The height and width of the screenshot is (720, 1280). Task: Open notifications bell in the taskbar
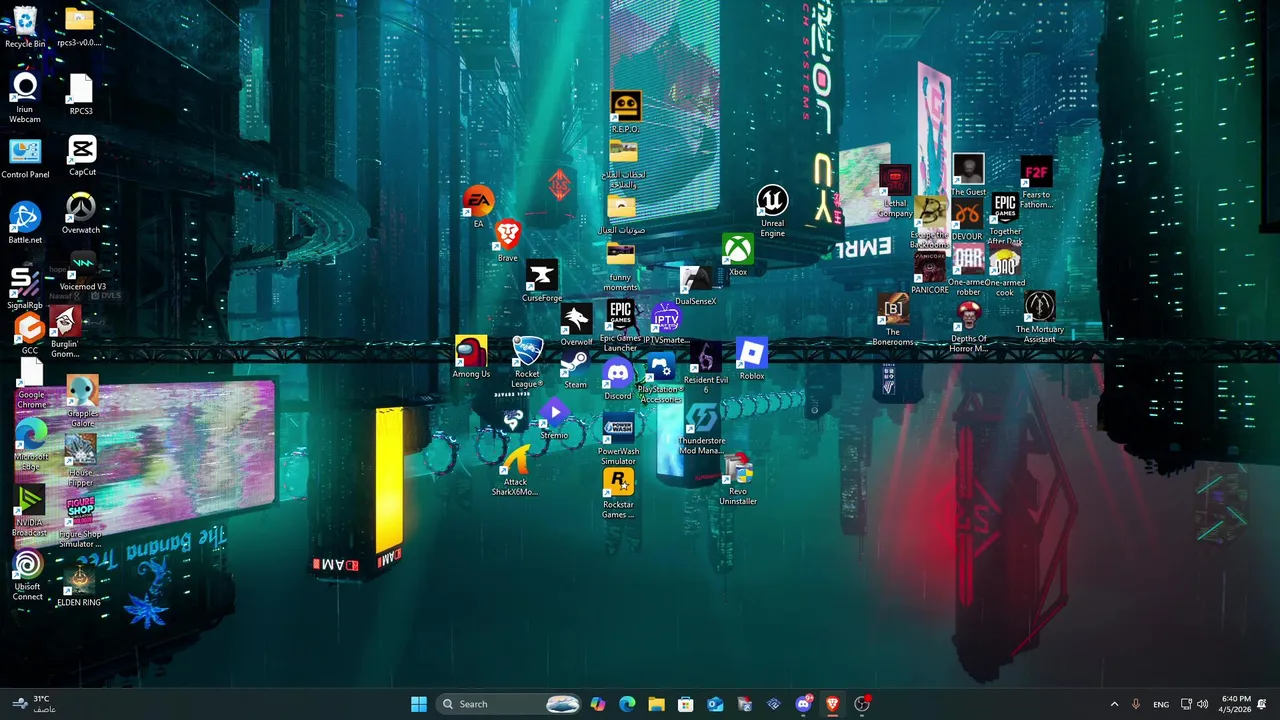point(1262,704)
